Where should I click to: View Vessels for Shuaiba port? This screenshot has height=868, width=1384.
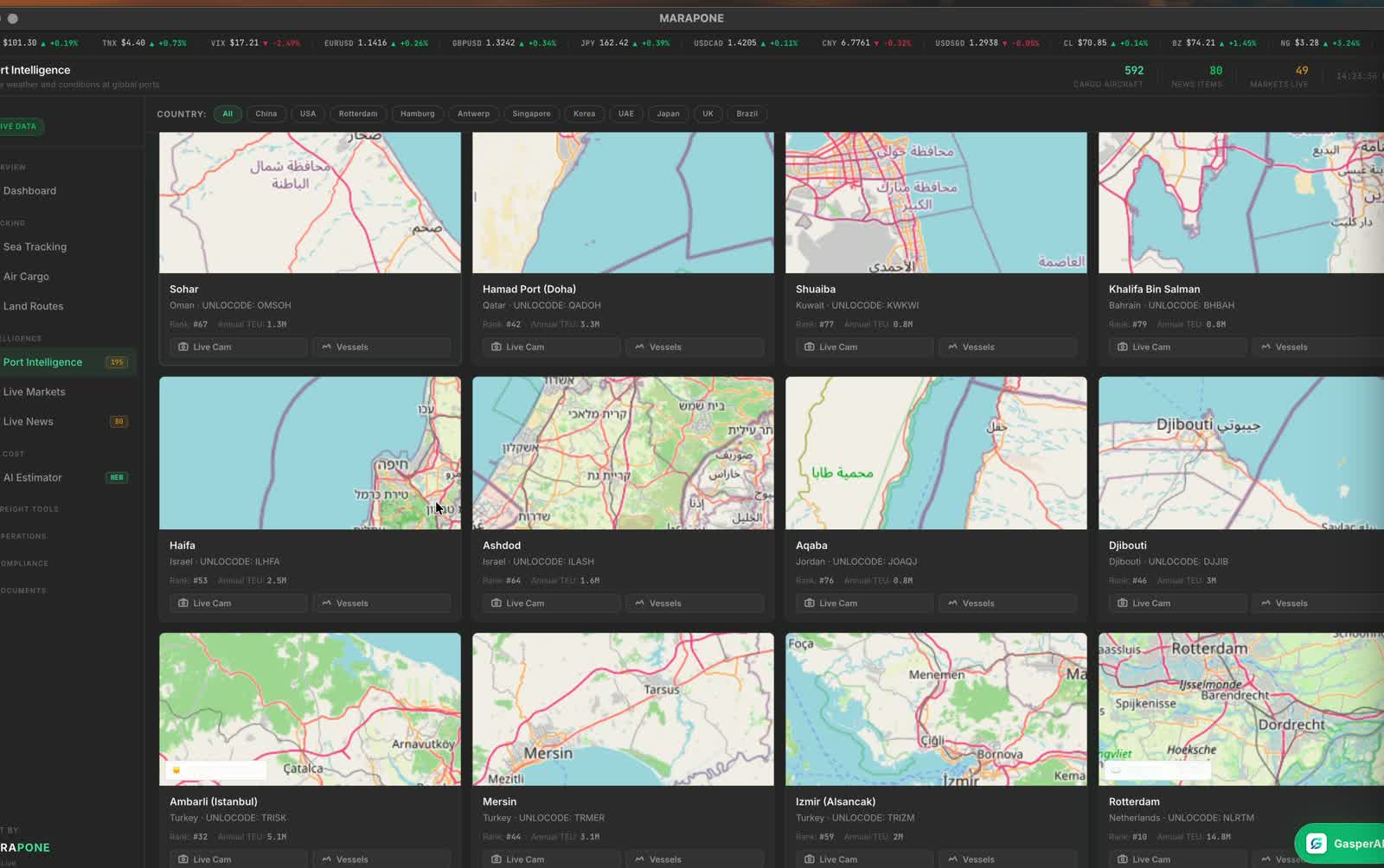1008,347
